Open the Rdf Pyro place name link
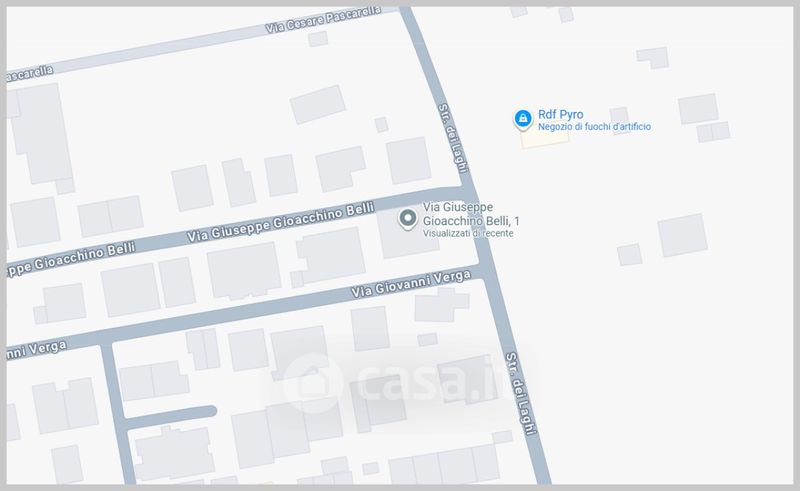The width and height of the screenshot is (800, 491). pos(560,114)
